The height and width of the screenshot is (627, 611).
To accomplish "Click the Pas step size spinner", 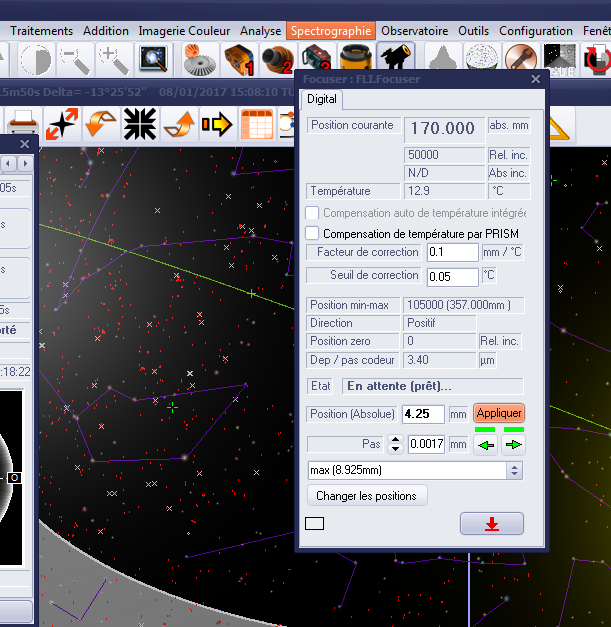I will coord(395,444).
